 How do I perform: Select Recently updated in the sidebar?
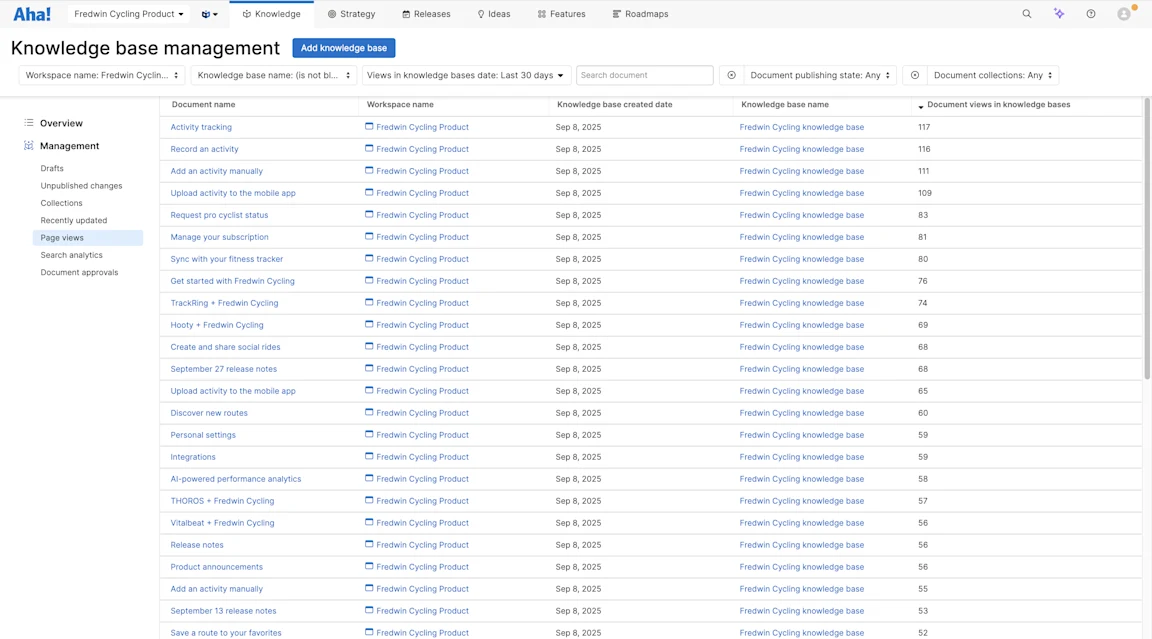pos(73,220)
